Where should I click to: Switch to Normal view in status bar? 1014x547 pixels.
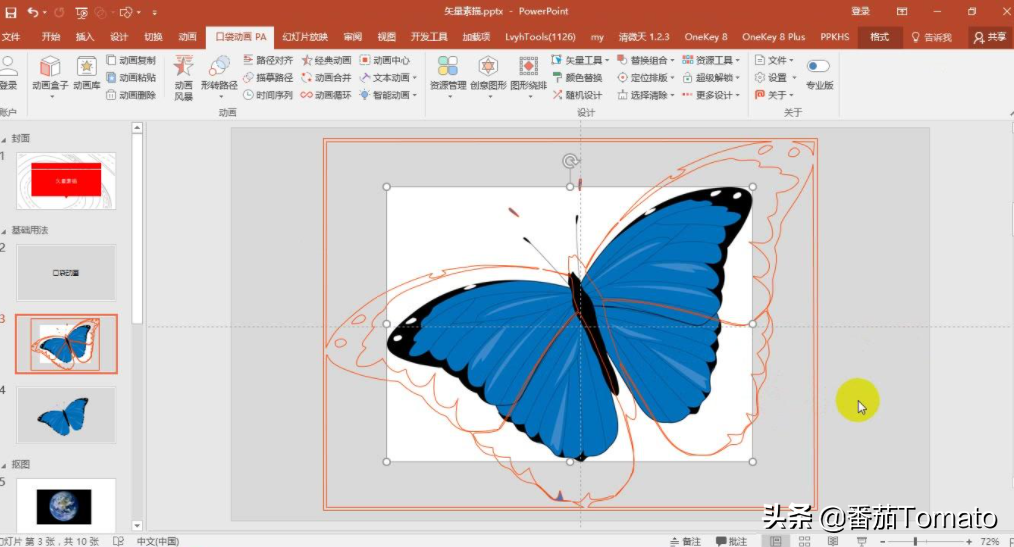pyautogui.click(x=775, y=541)
